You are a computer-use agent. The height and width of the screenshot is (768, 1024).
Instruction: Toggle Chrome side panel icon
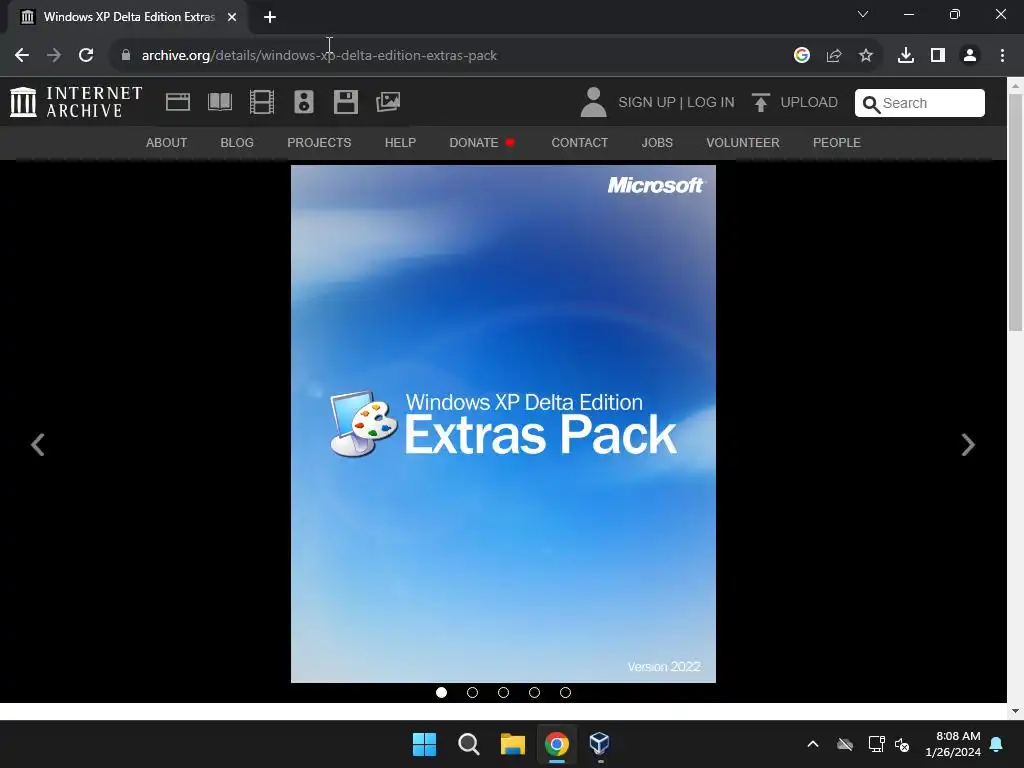(x=938, y=56)
